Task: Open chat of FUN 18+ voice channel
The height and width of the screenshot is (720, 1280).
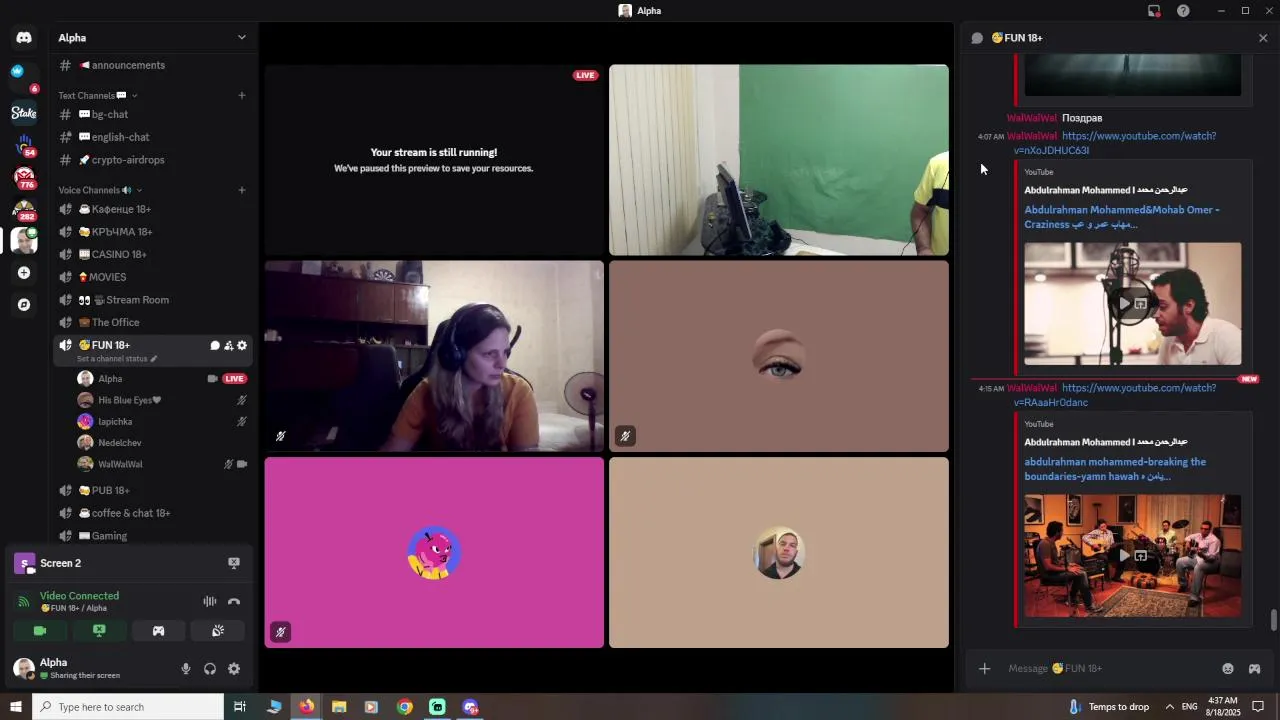Action: (215, 346)
